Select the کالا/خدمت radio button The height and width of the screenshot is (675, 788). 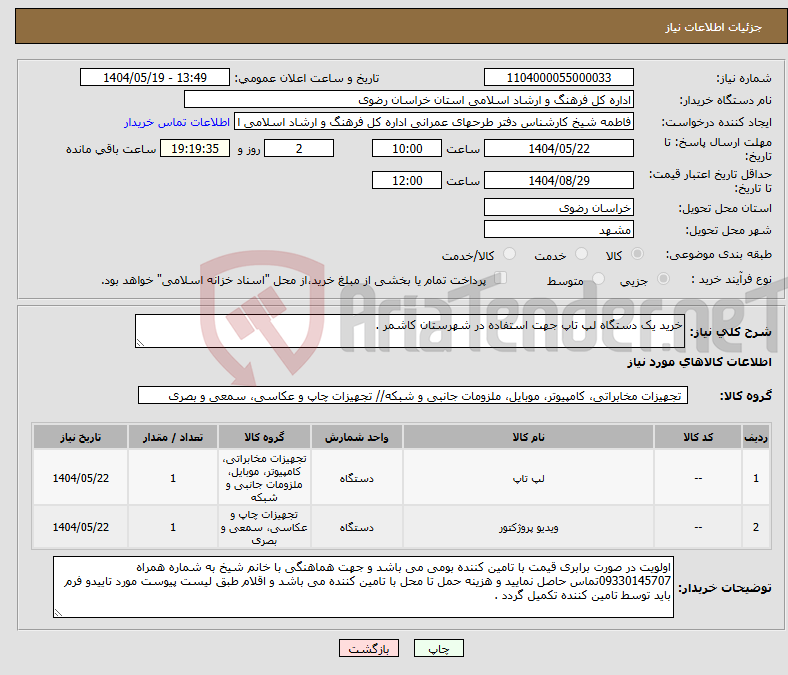[x=510, y=254]
